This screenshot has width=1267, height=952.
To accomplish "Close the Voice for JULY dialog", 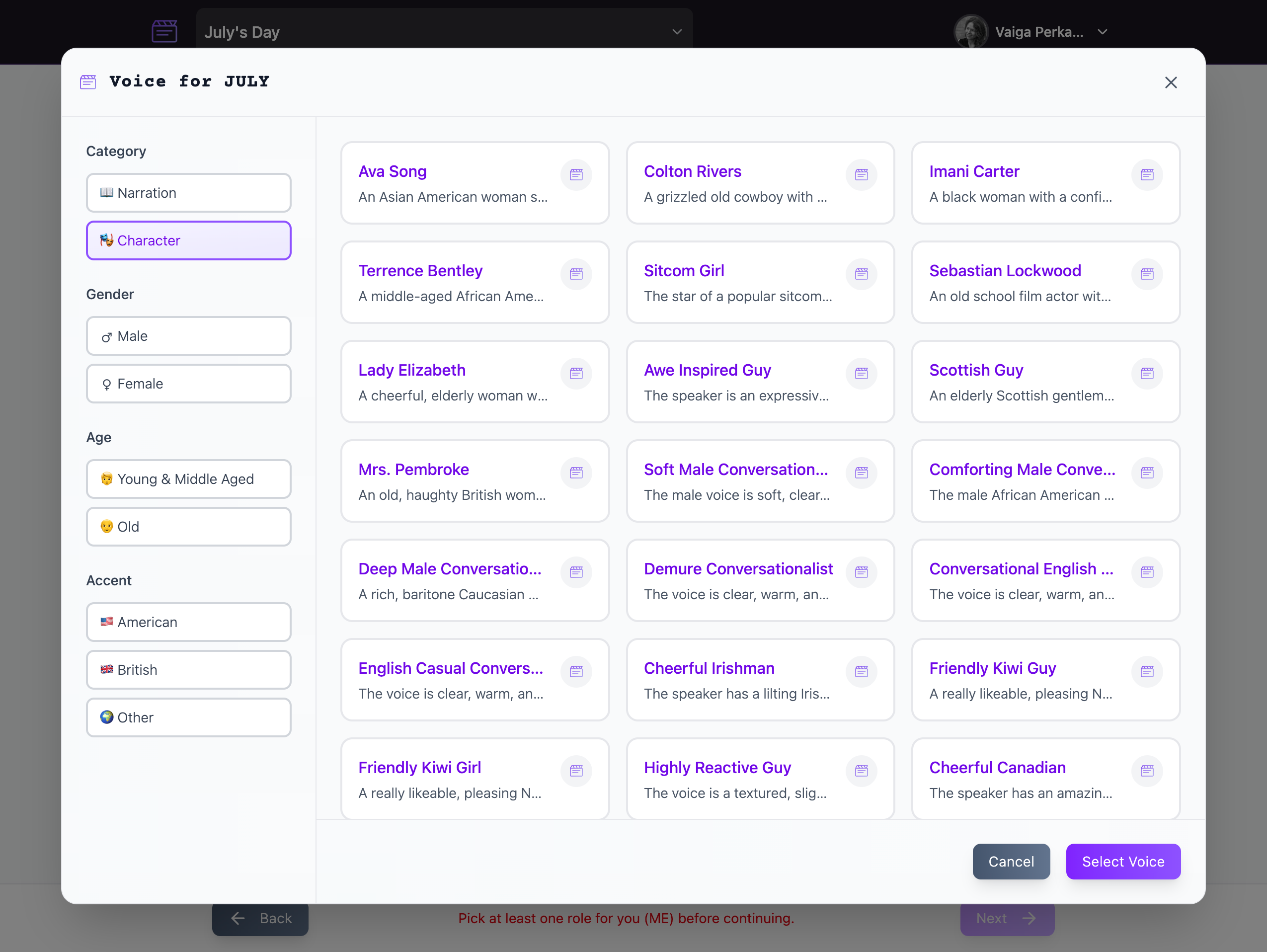I will pos(1170,82).
